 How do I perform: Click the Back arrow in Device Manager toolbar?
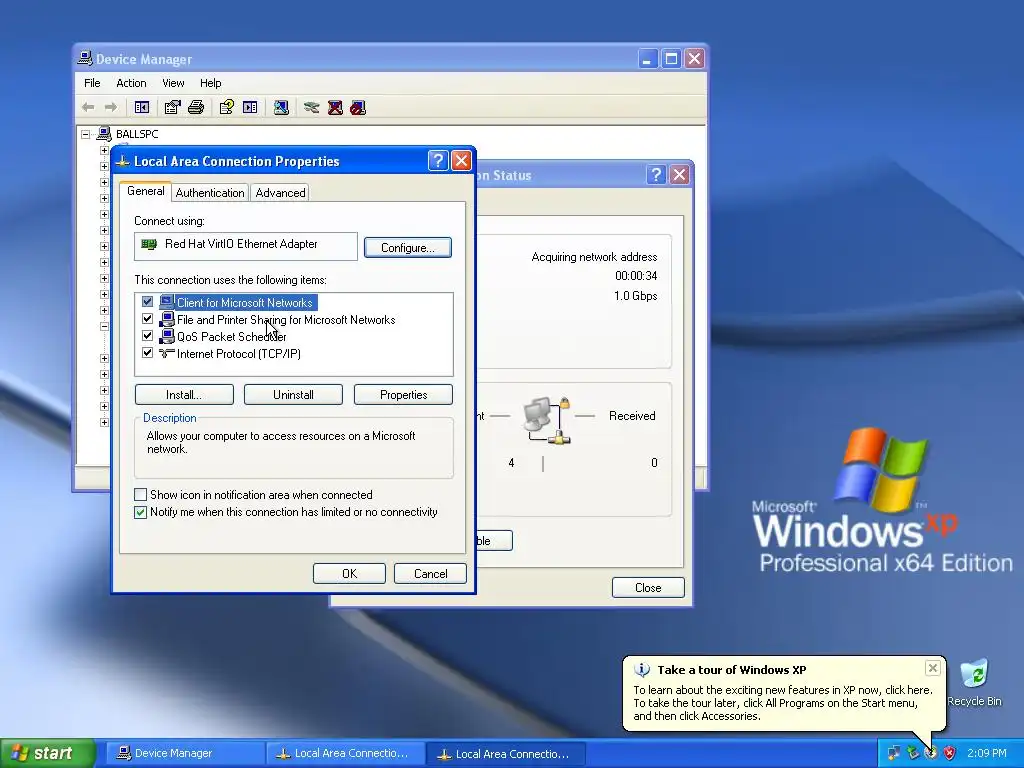click(88, 107)
